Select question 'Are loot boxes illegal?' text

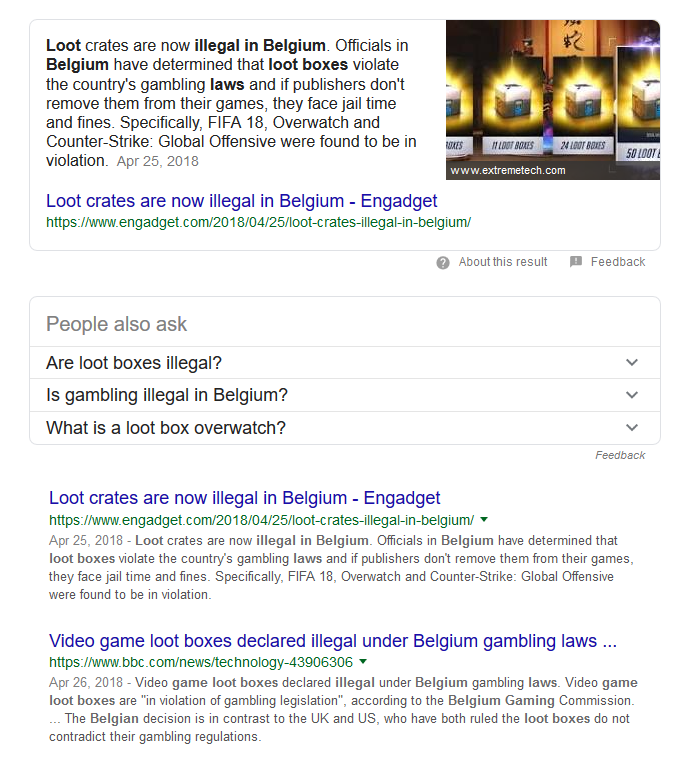[134, 363]
